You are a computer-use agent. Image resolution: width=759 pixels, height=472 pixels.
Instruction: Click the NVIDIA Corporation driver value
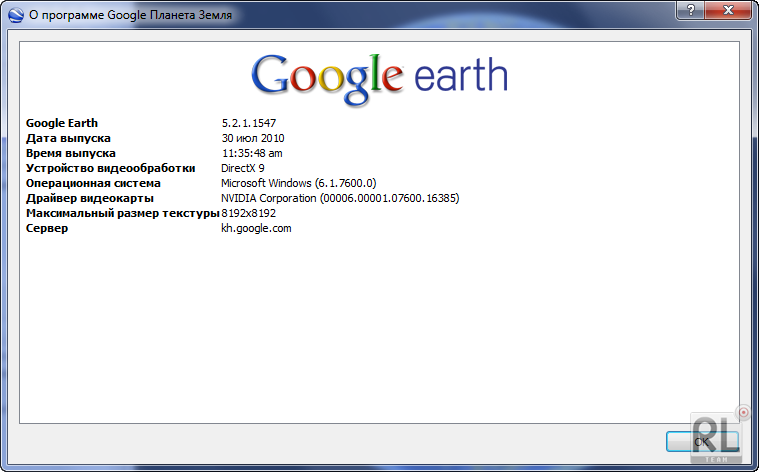point(340,198)
